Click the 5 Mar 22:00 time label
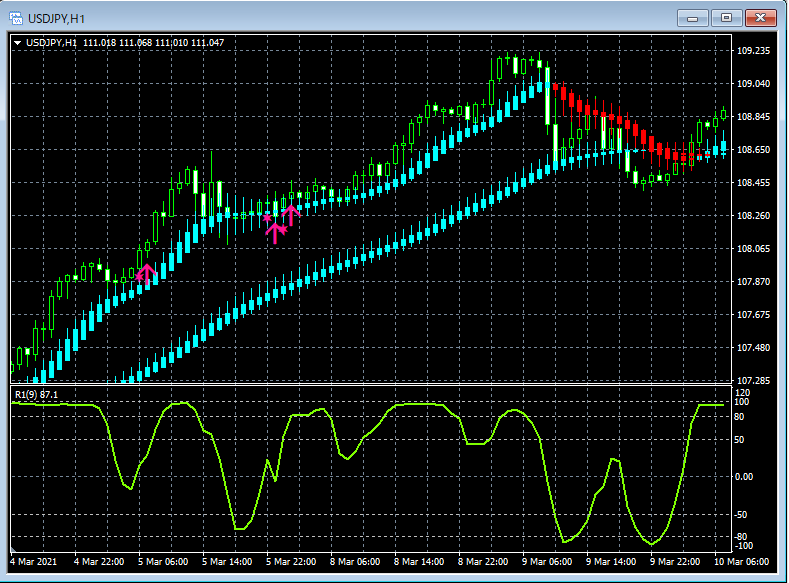The image size is (789, 583). click(291, 561)
